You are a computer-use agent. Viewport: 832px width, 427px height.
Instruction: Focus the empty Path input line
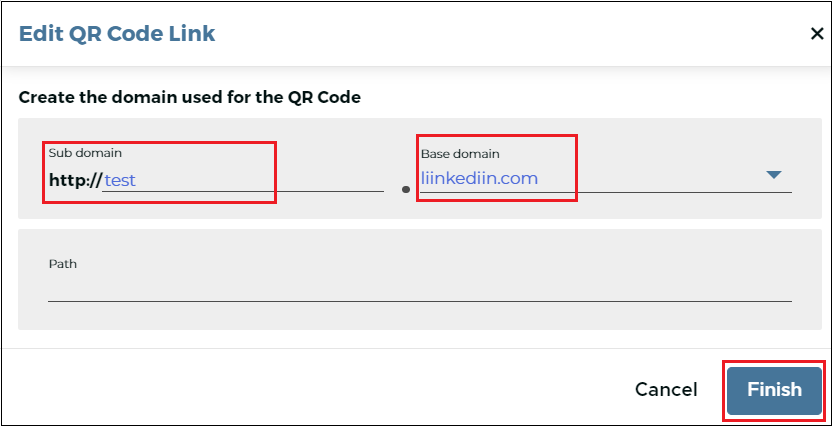coord(420,291)
